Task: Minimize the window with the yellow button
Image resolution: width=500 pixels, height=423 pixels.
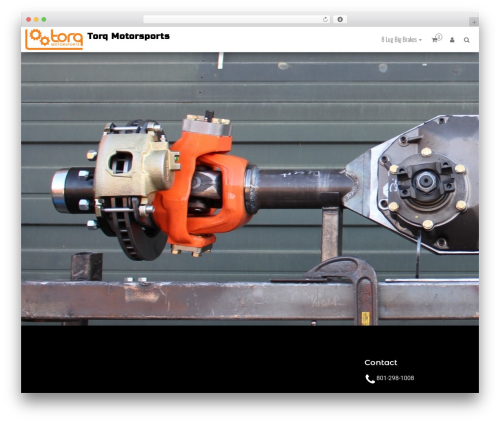Action: coord(36,20)
